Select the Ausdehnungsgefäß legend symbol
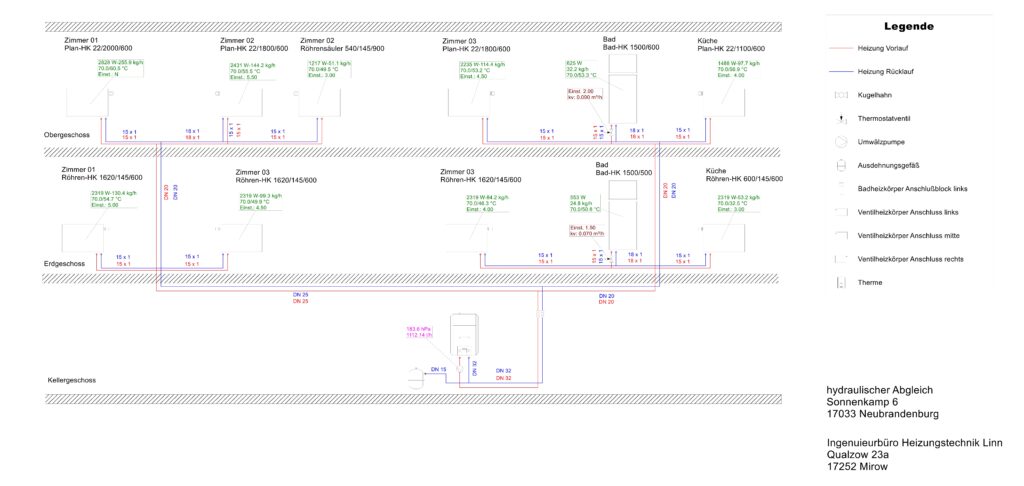 (840, 165)
